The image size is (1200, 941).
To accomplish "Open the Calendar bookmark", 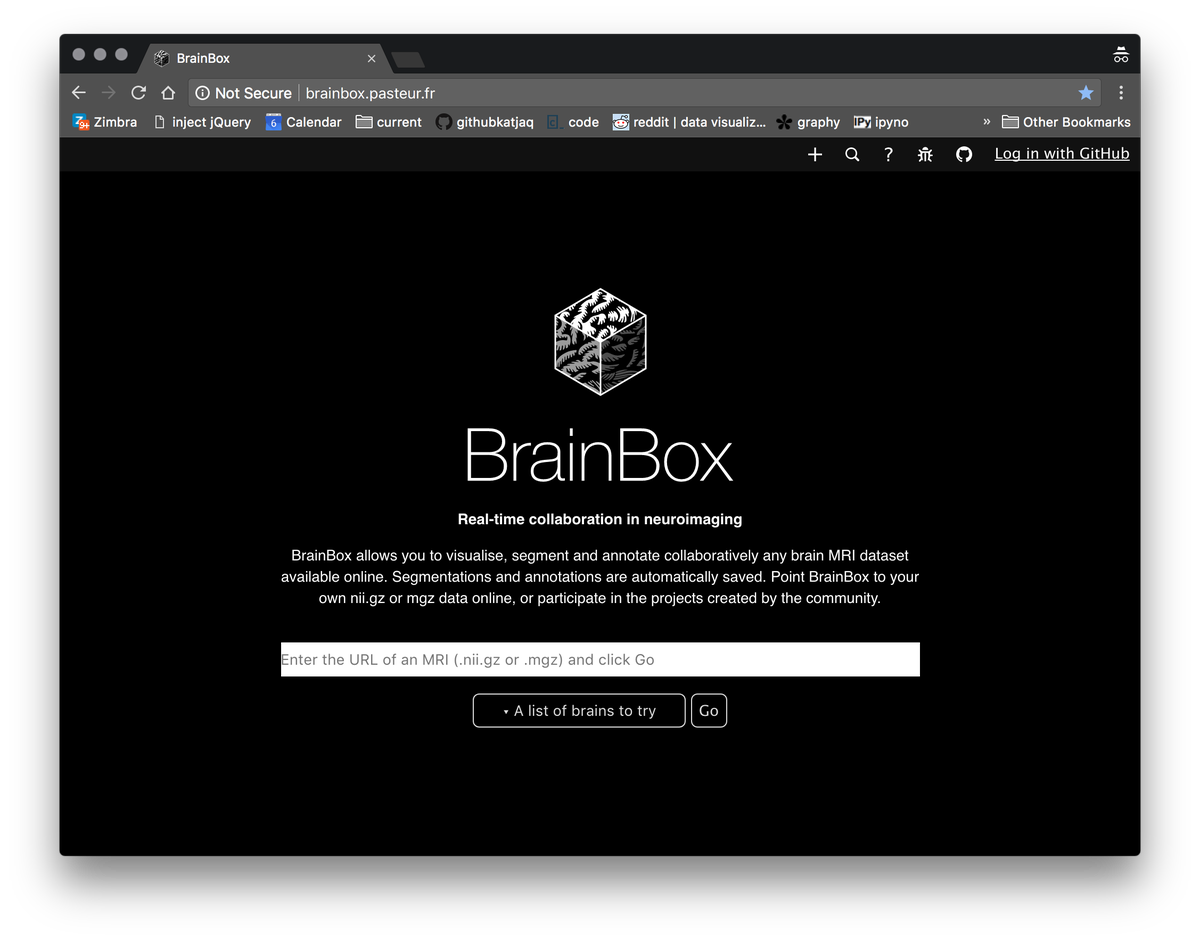I will point(303,122).
